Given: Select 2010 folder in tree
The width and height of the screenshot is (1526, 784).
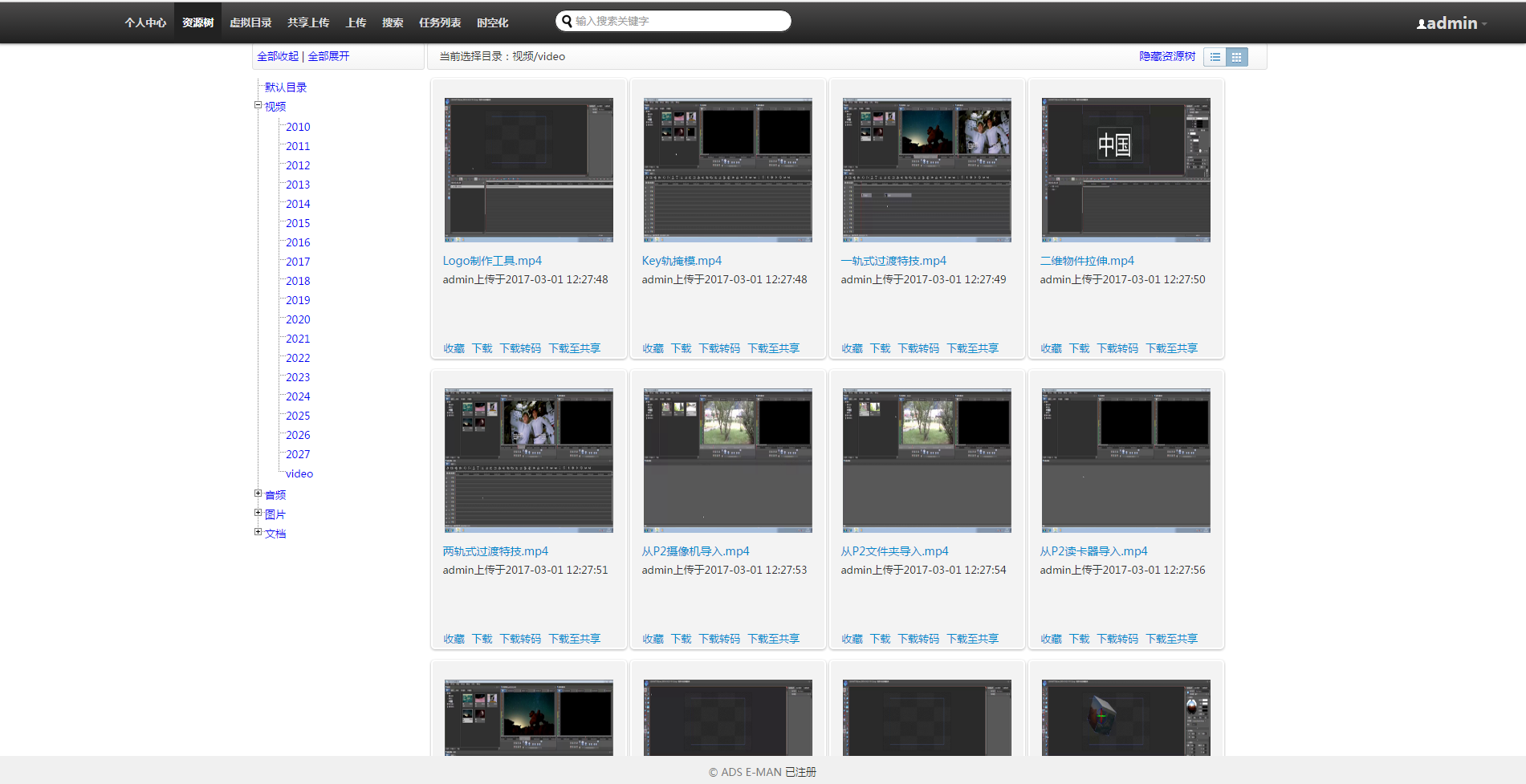Looking at the screenshot, I should (x=298, y=127).
